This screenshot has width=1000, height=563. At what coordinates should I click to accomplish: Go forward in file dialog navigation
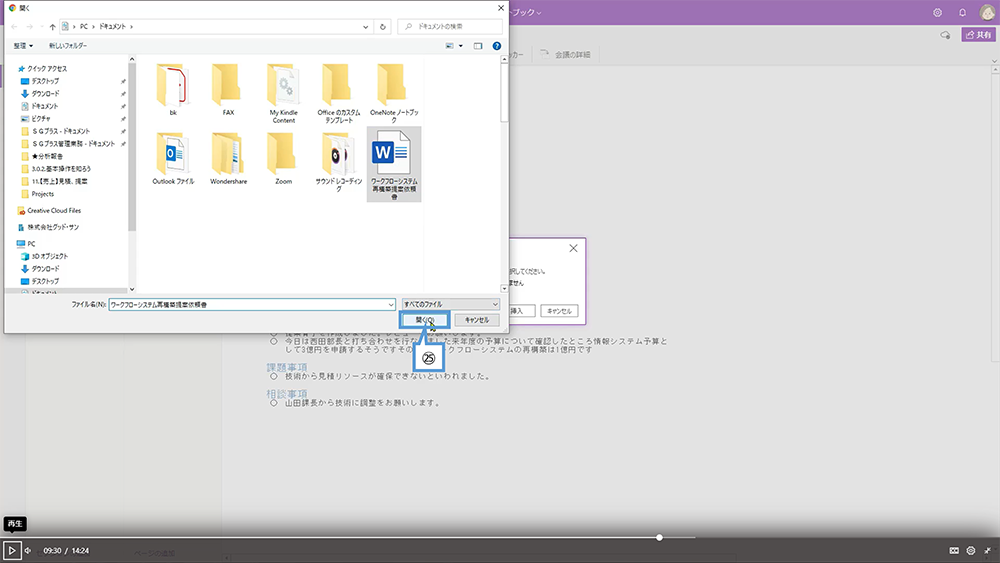click(29, 27)
